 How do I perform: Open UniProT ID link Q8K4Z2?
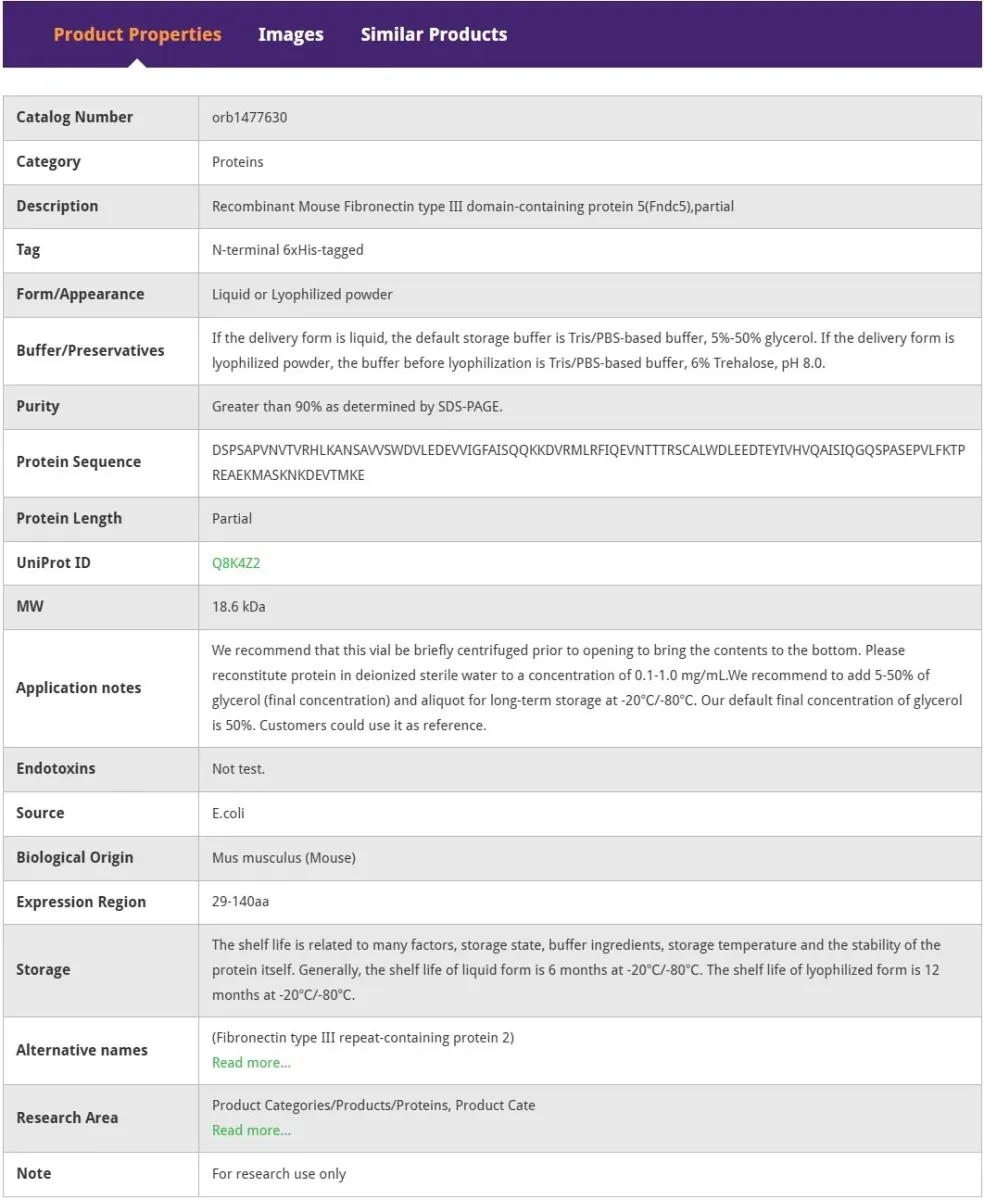(236, 563)
